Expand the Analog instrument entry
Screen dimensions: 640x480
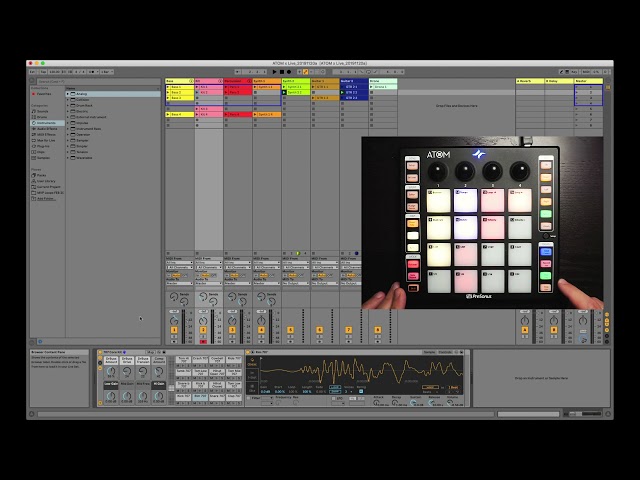[68, 94]
